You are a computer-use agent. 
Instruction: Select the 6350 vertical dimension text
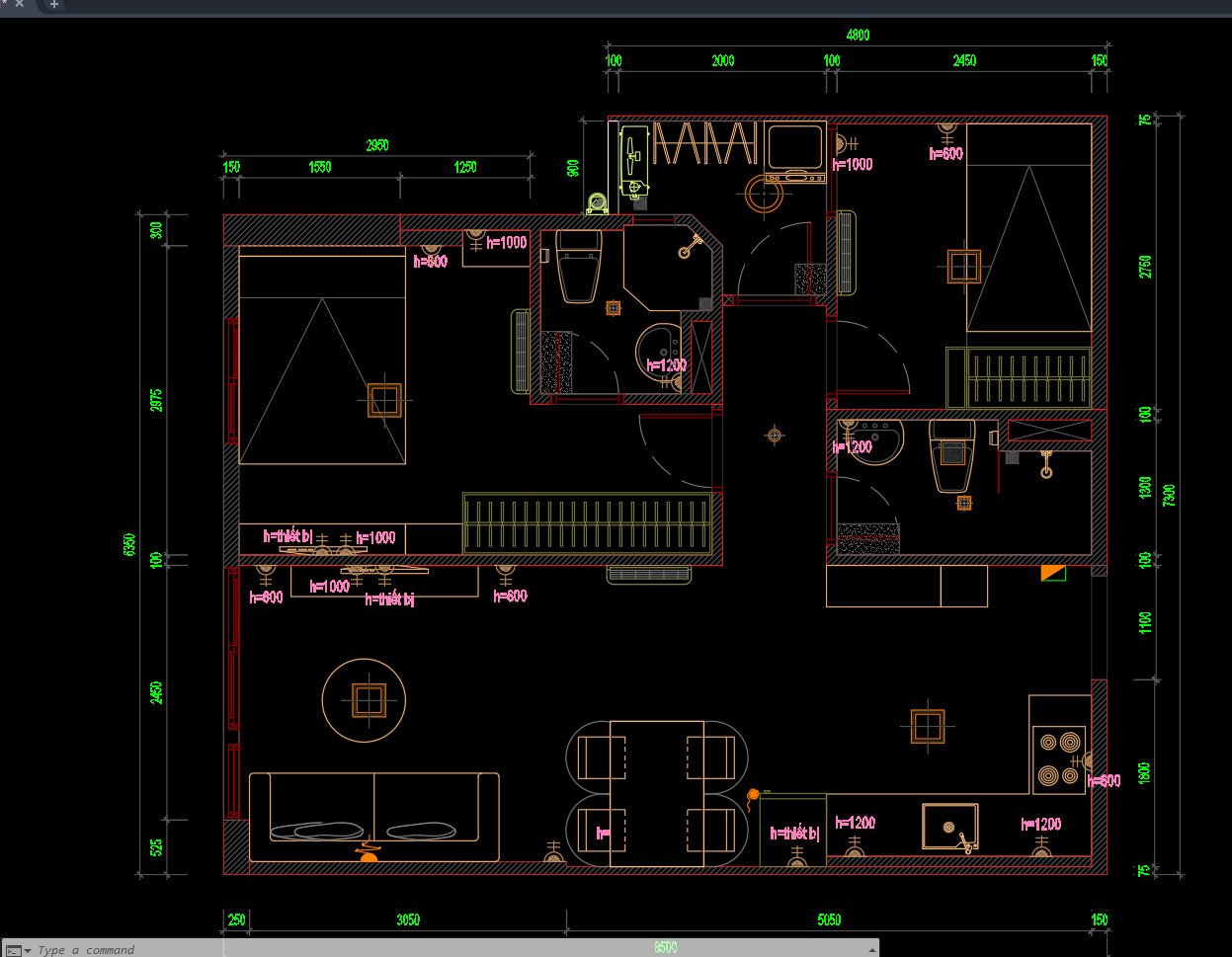pos(129,545)
